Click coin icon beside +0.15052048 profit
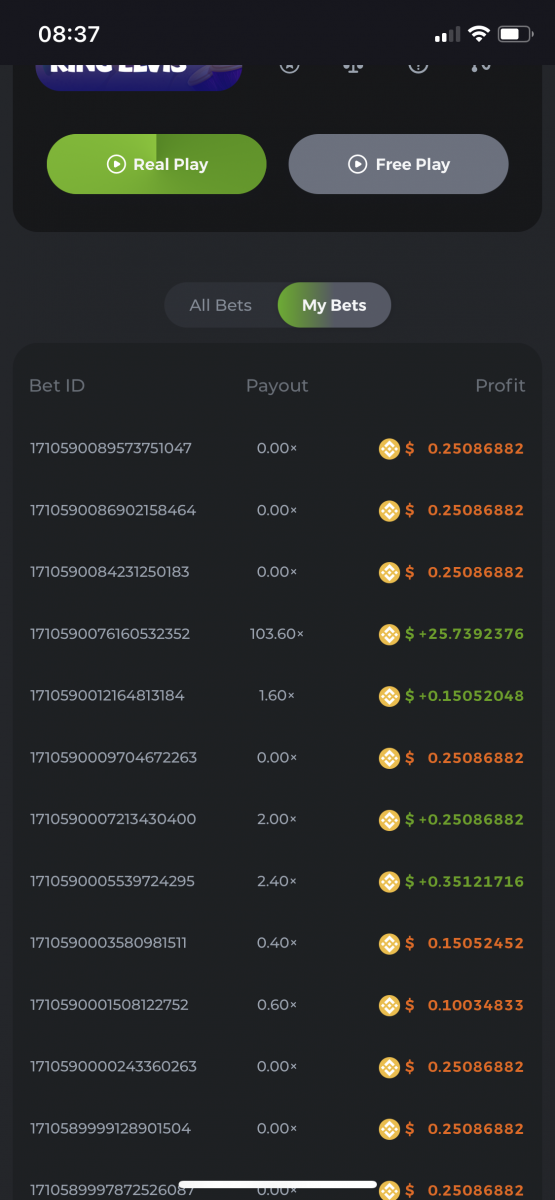Viewport: 555px width, 1200px height. [x=389, y=696]
